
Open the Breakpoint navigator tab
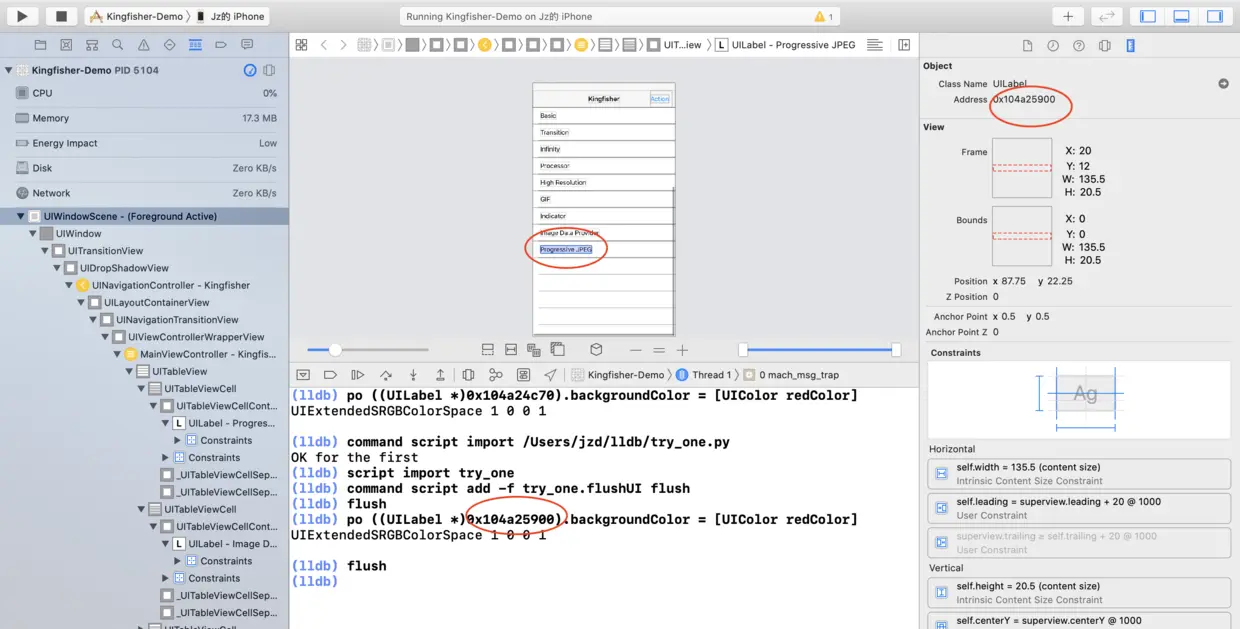tap(221, 45)
